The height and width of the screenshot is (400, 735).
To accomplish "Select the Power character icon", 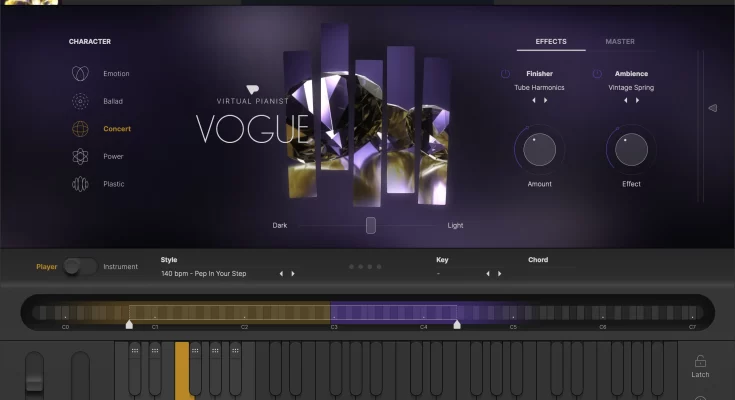I will click(x=80, y=156).
